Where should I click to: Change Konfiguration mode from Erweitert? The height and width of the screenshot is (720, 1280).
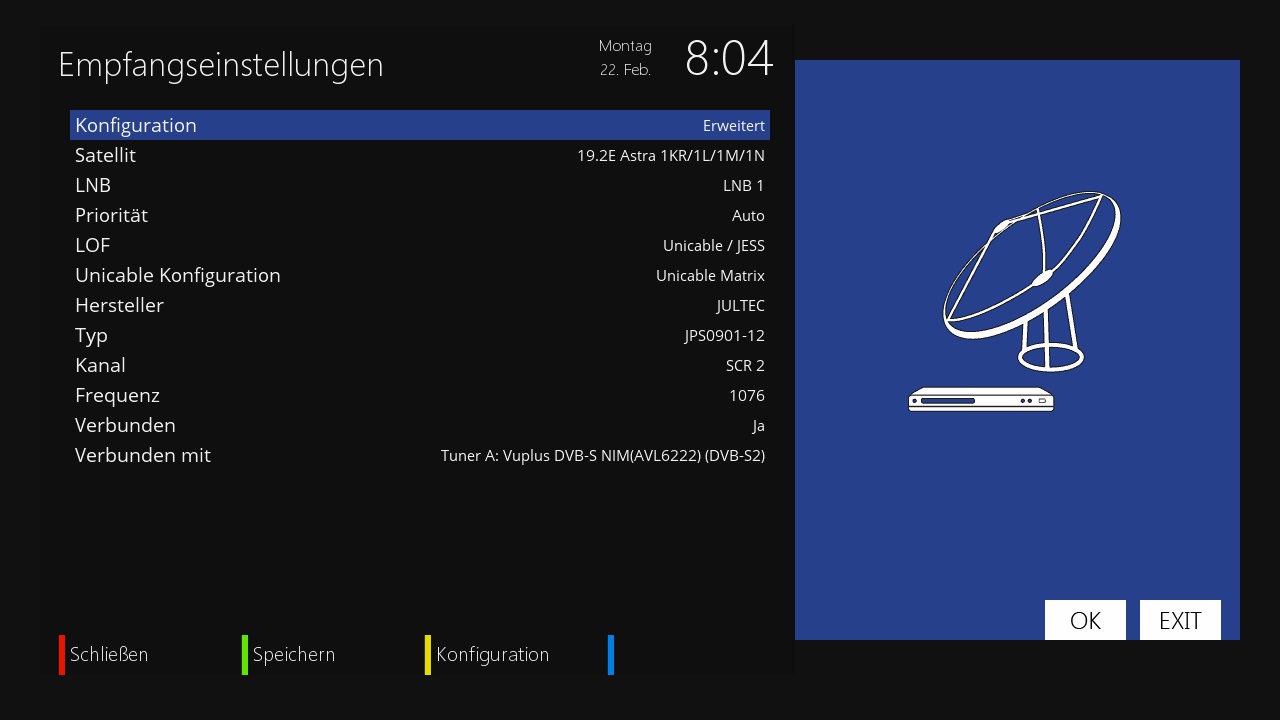[x=420, y=125]
